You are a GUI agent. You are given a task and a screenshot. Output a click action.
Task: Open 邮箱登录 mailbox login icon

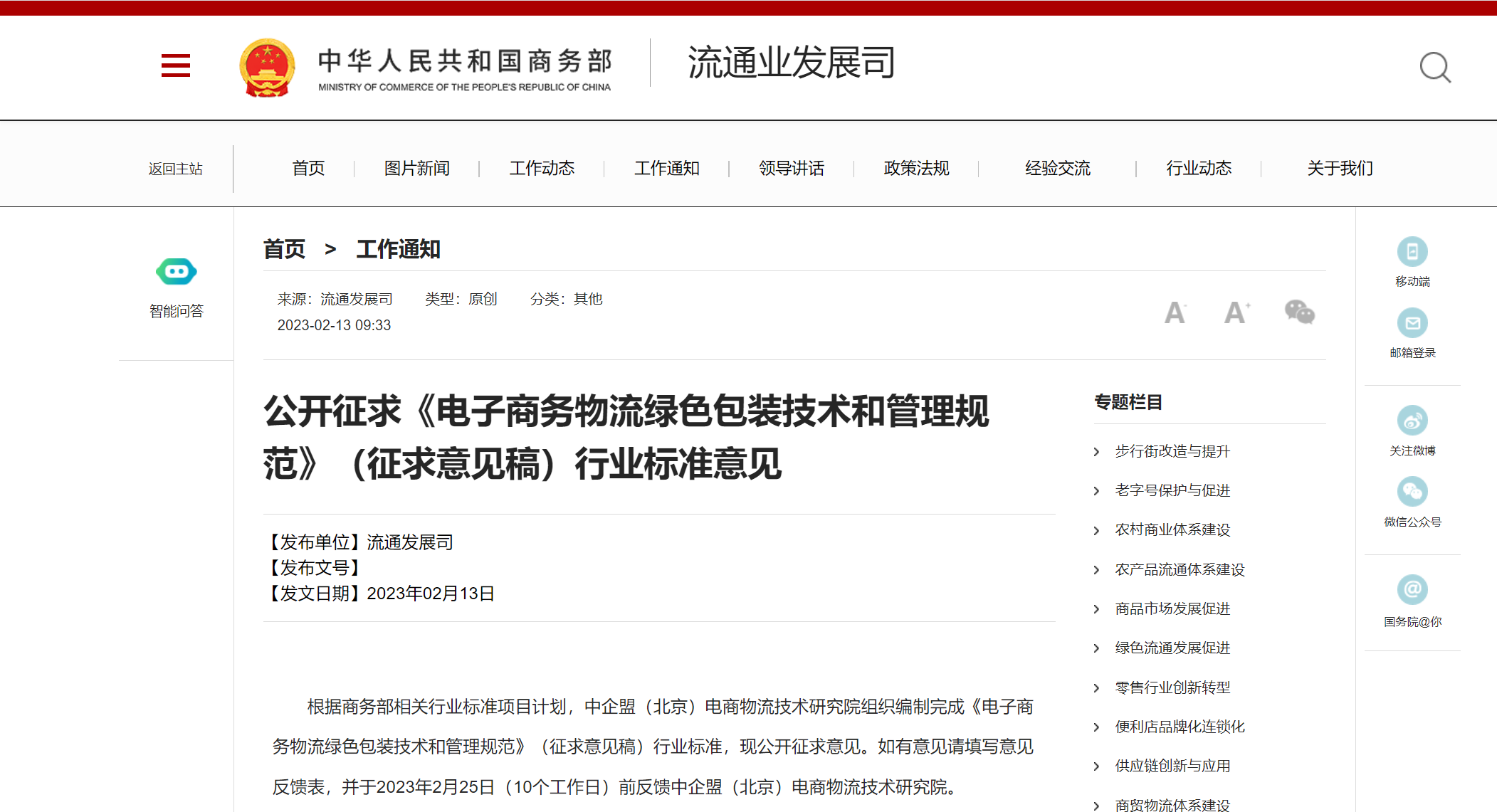[1412, 324]
